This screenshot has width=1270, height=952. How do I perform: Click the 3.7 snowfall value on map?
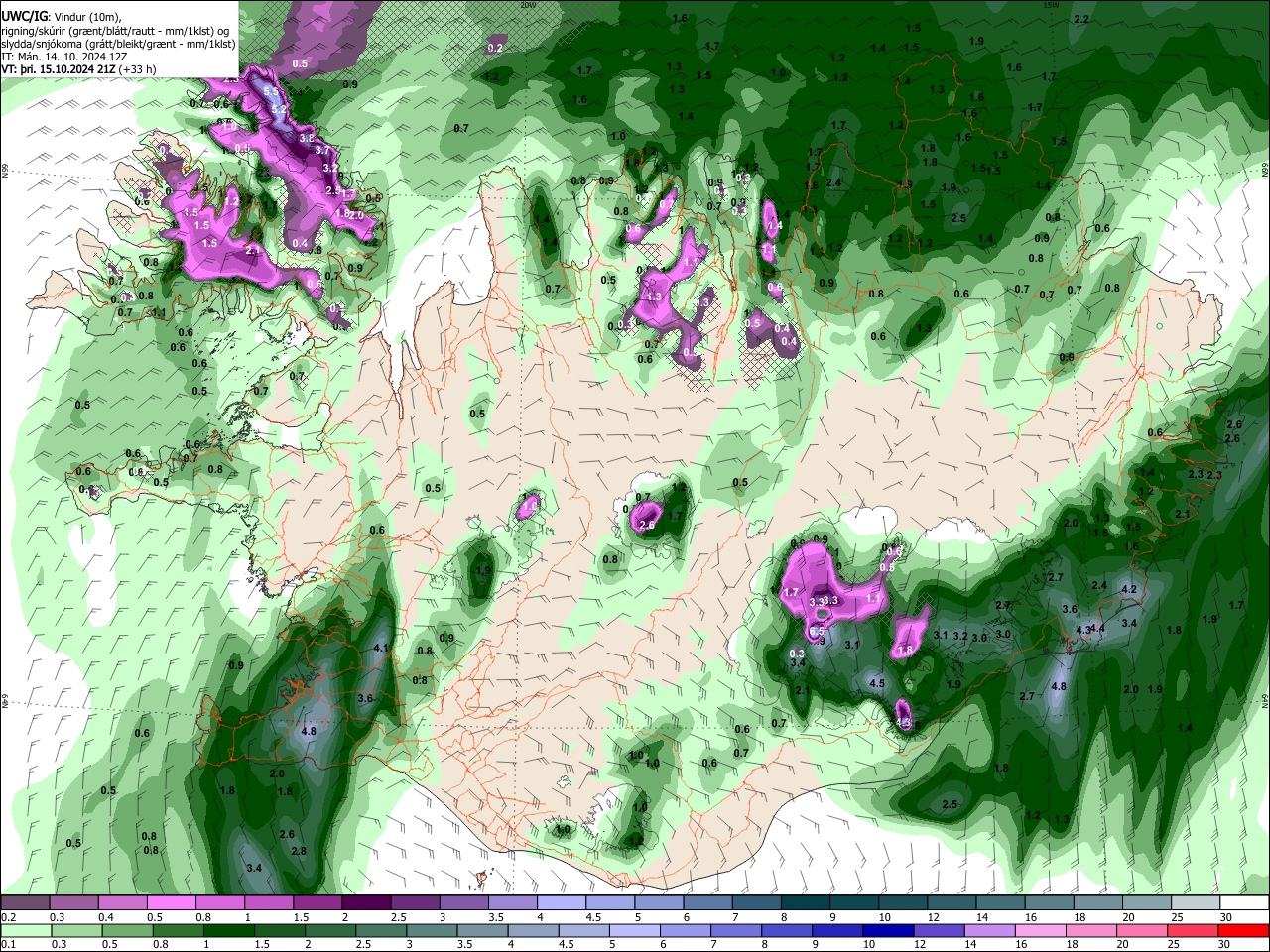tap(322, 150)
